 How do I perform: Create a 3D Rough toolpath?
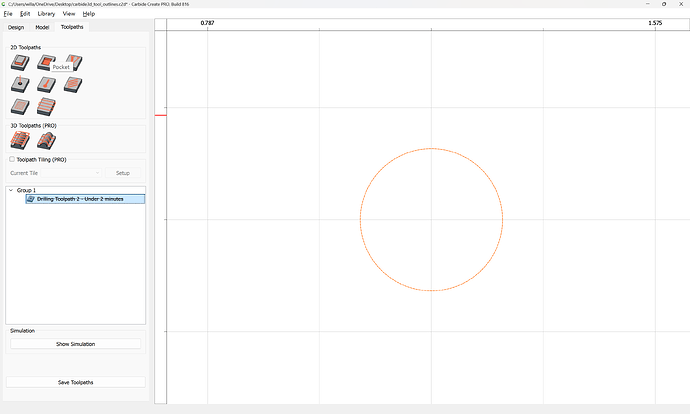20,141
